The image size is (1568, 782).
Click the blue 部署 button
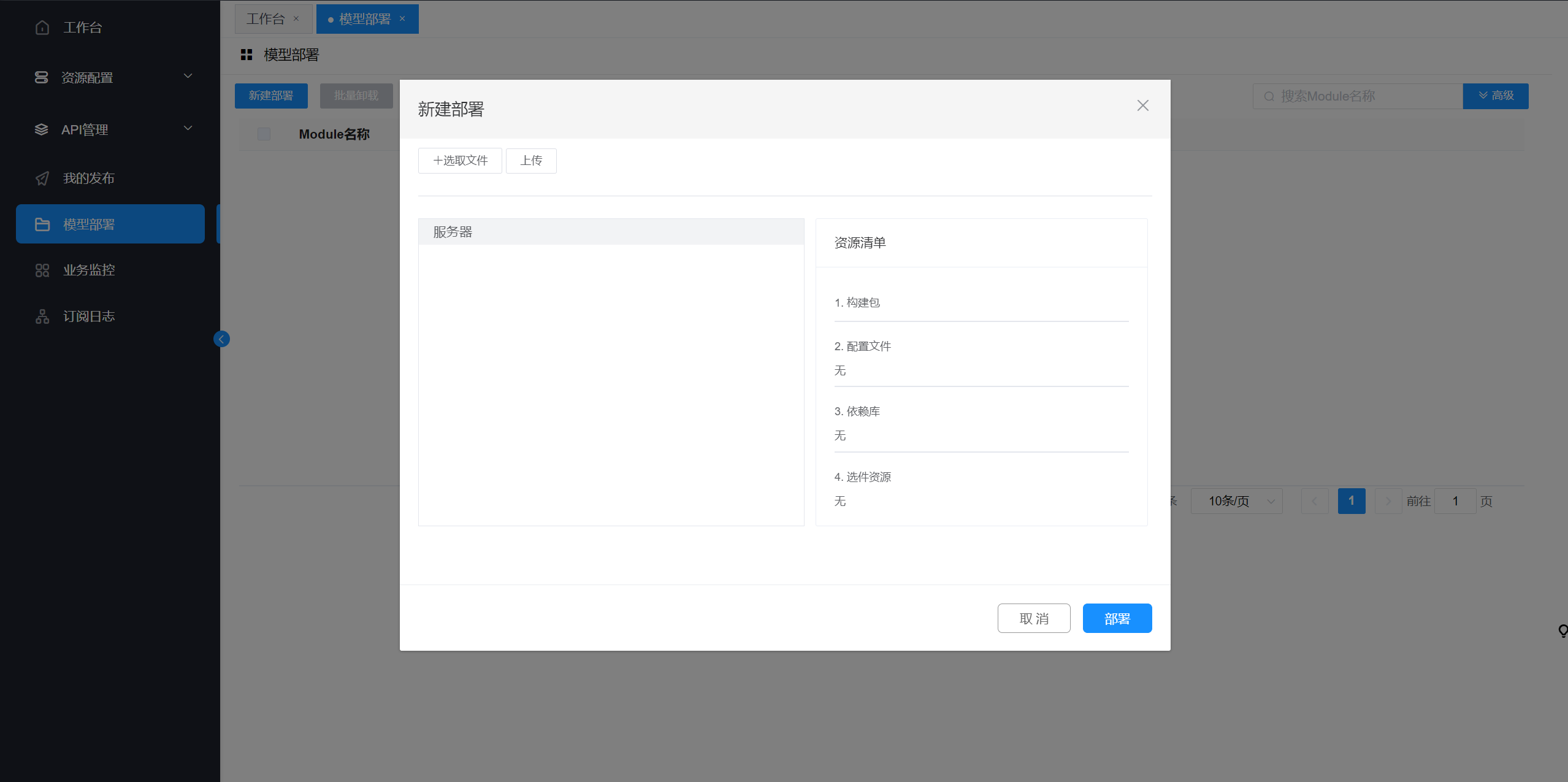pyautogui.click(x=1117, y=618)
